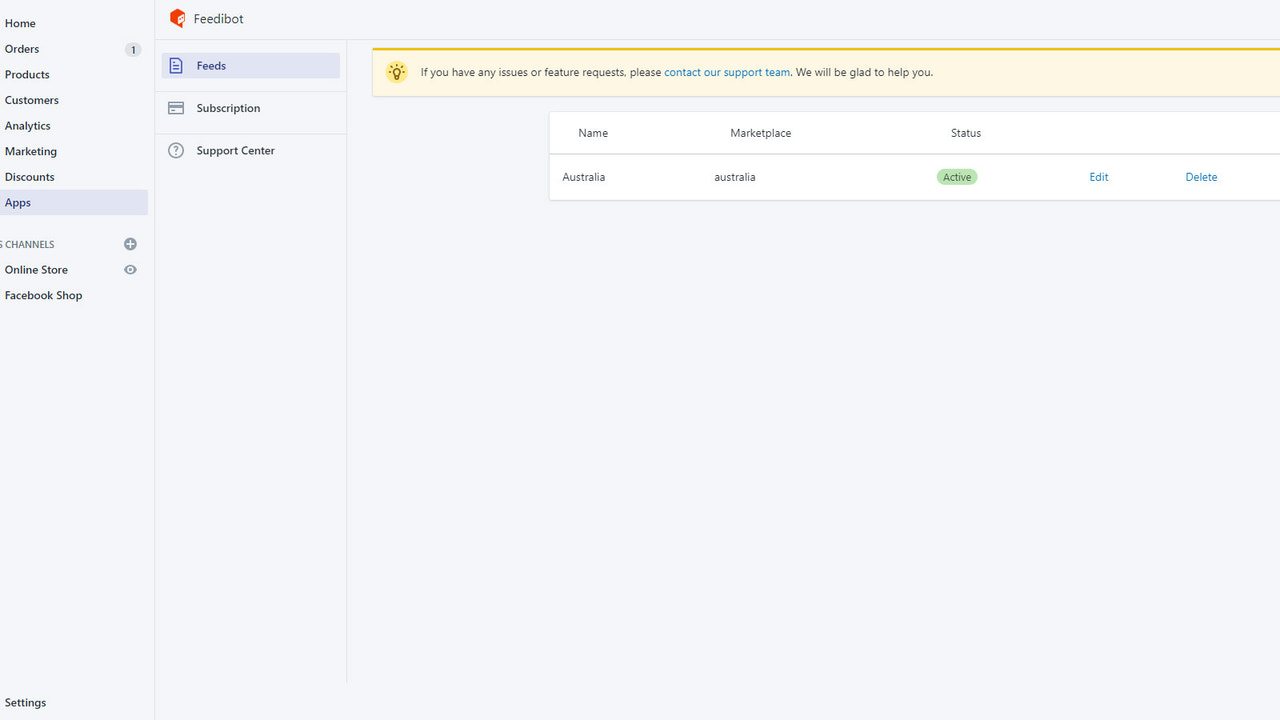This screenshot has width=1280, height=720.
Task: Open the Customers page
Action: click(x=31, y=99)
